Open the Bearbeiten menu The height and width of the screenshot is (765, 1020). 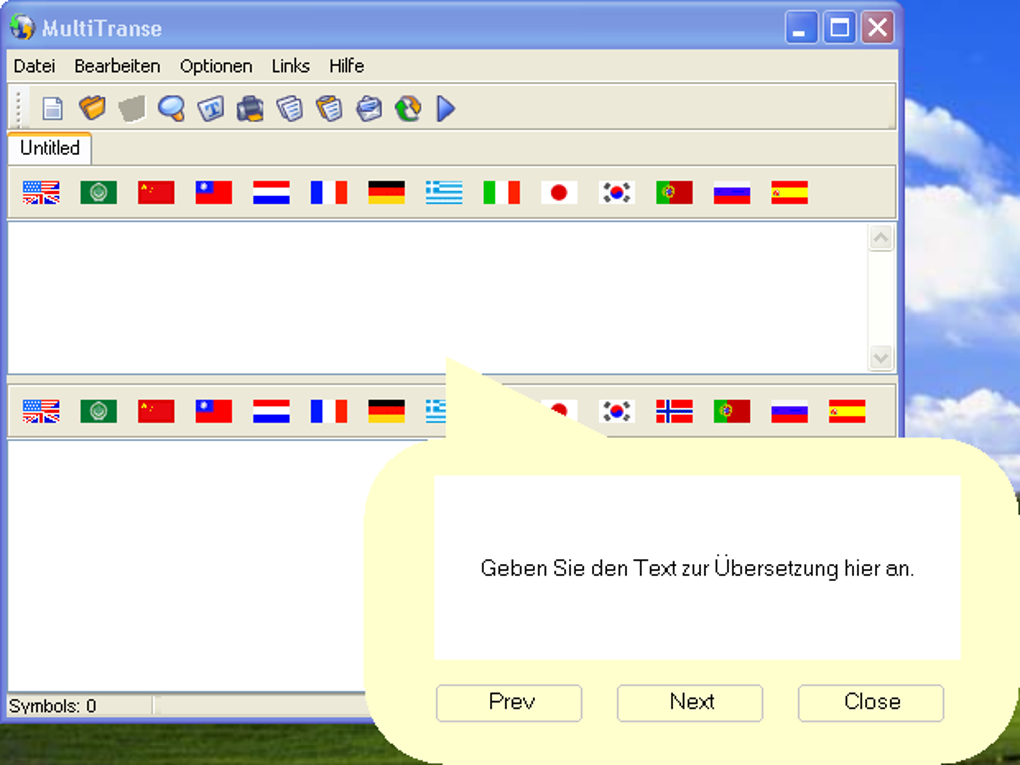[117, 66]
